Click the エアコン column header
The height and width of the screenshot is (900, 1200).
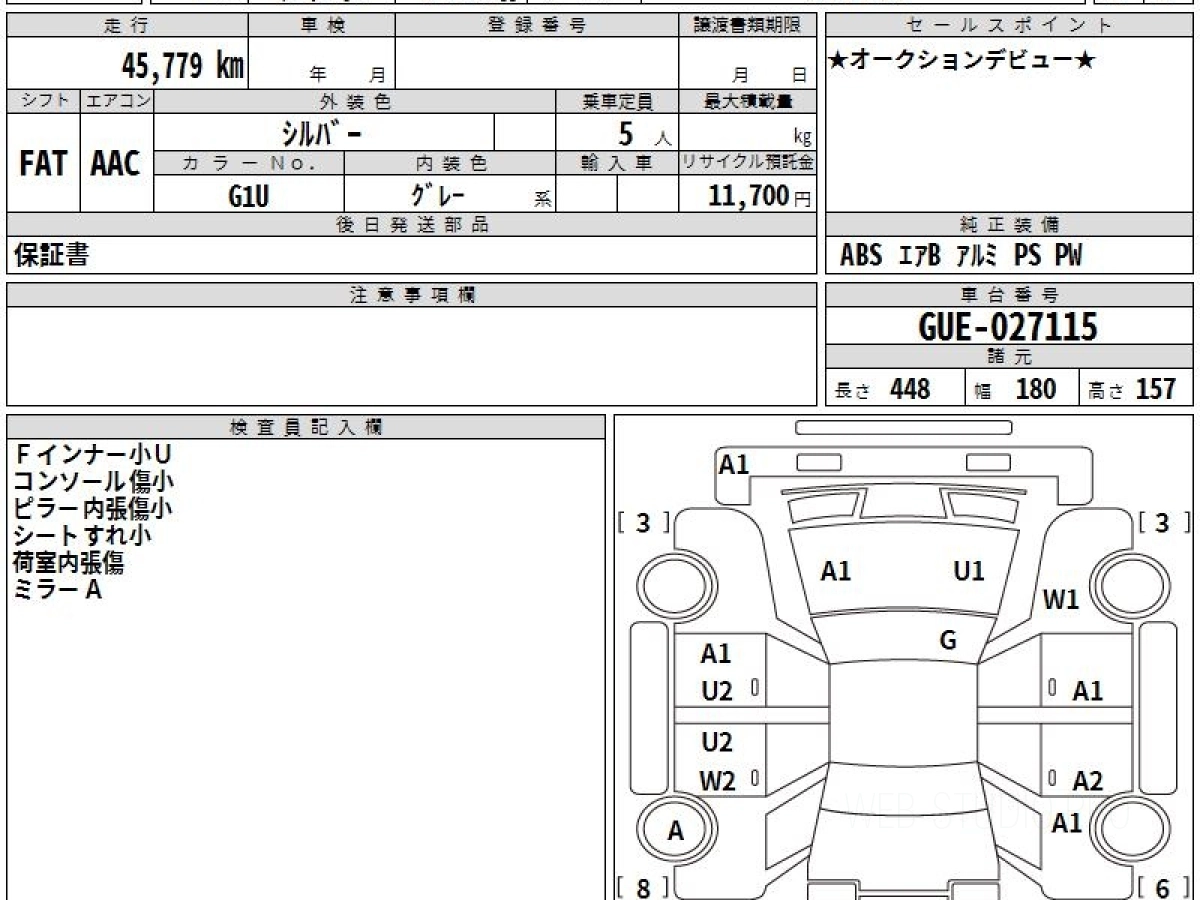(117, 101)
